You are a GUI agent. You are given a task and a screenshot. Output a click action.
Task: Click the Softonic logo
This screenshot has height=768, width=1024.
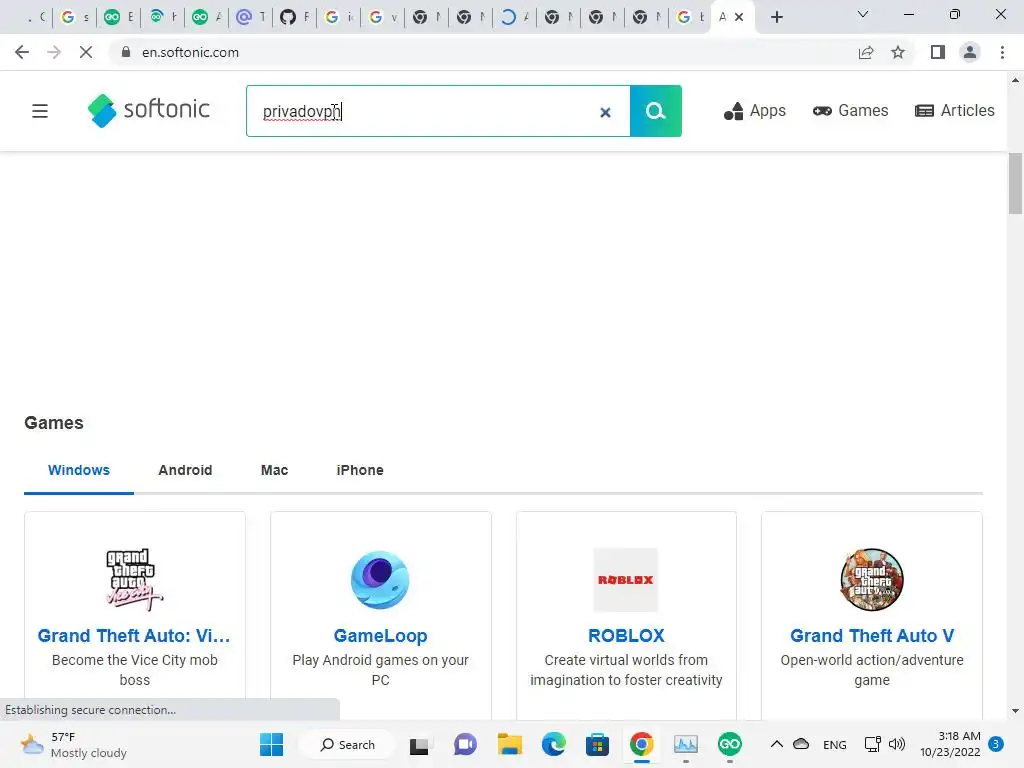tap(148, 110)
